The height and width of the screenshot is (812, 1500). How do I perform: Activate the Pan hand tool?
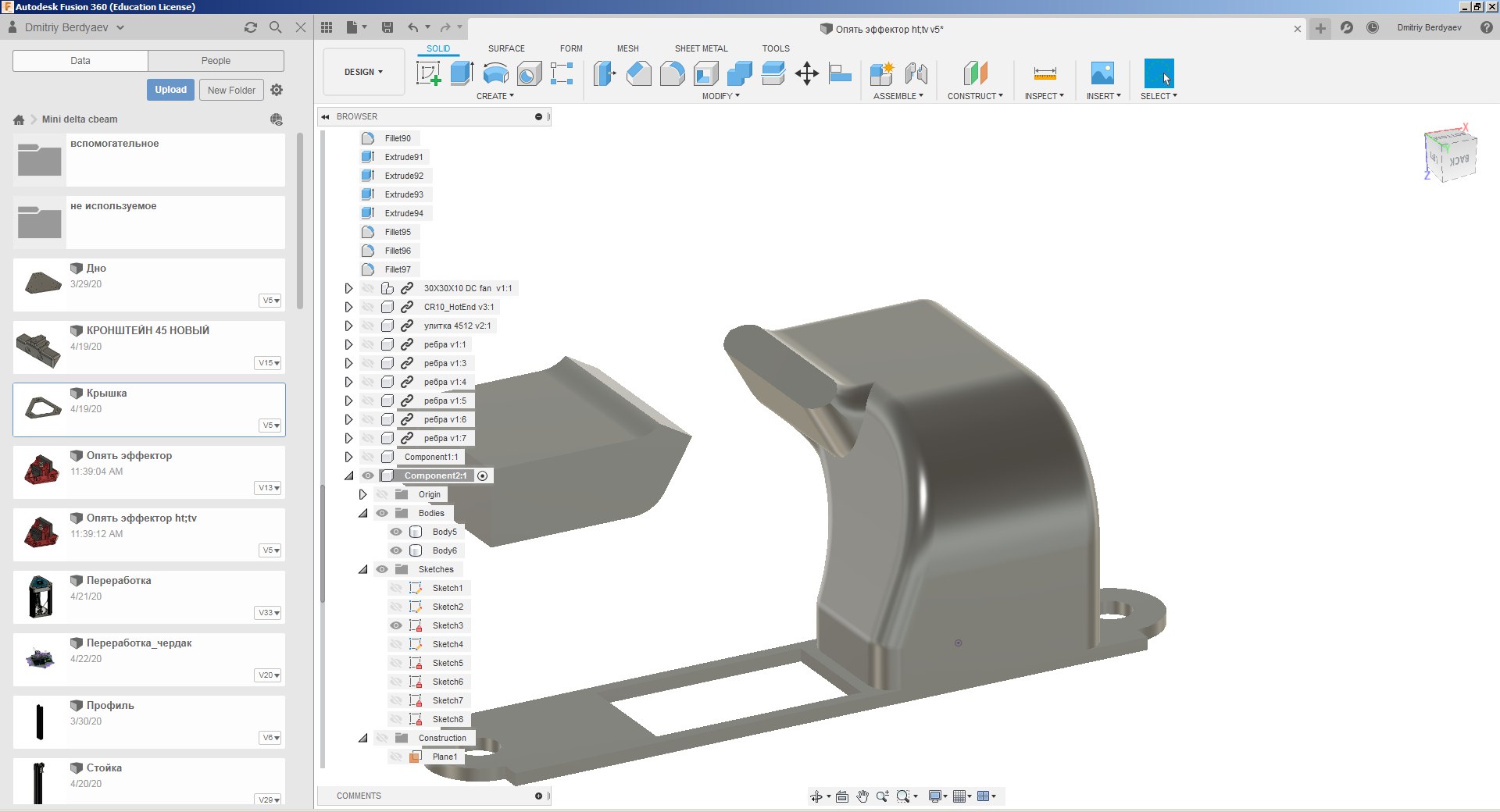coord(862,796)
